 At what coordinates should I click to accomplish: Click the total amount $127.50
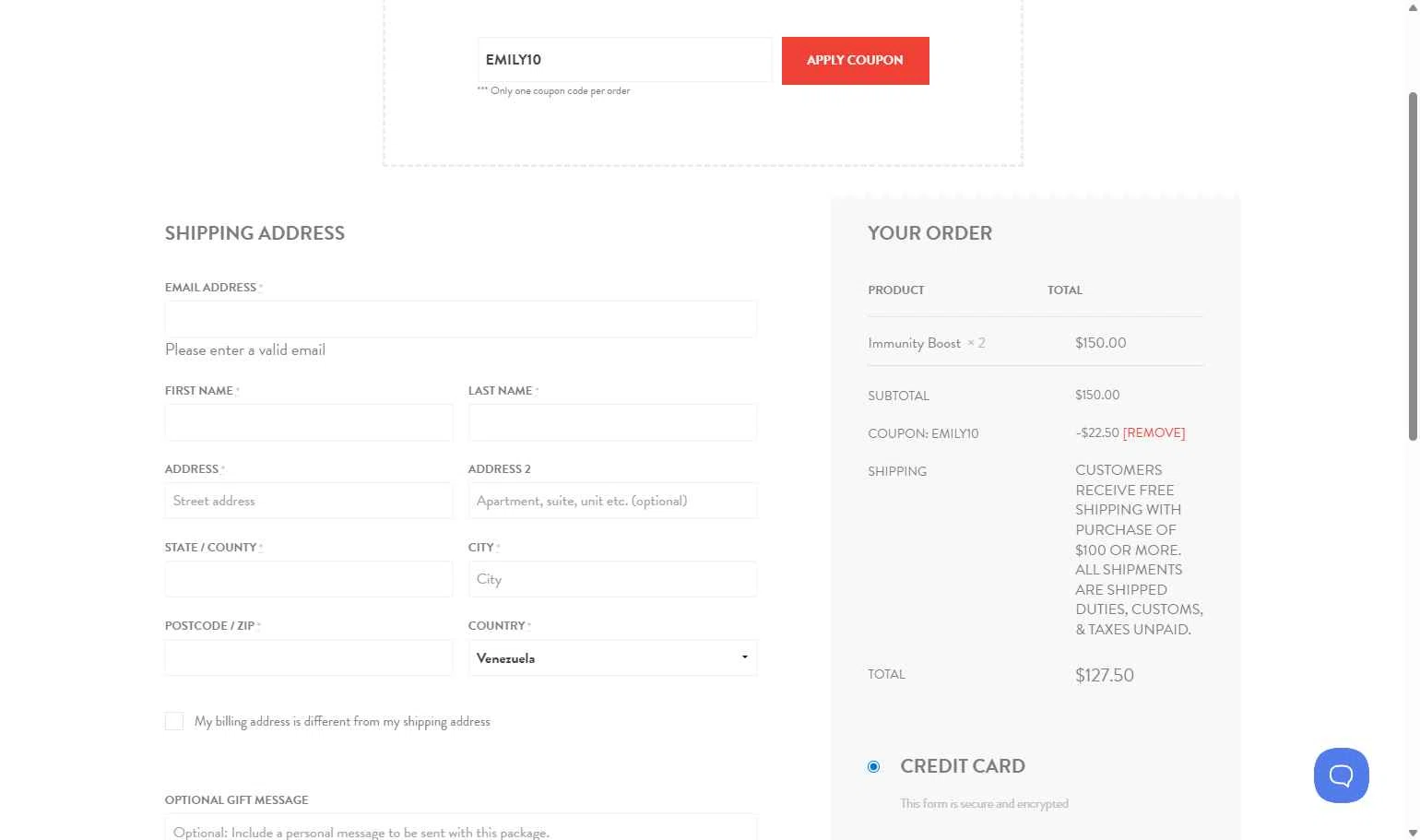tap(1105, 675)
